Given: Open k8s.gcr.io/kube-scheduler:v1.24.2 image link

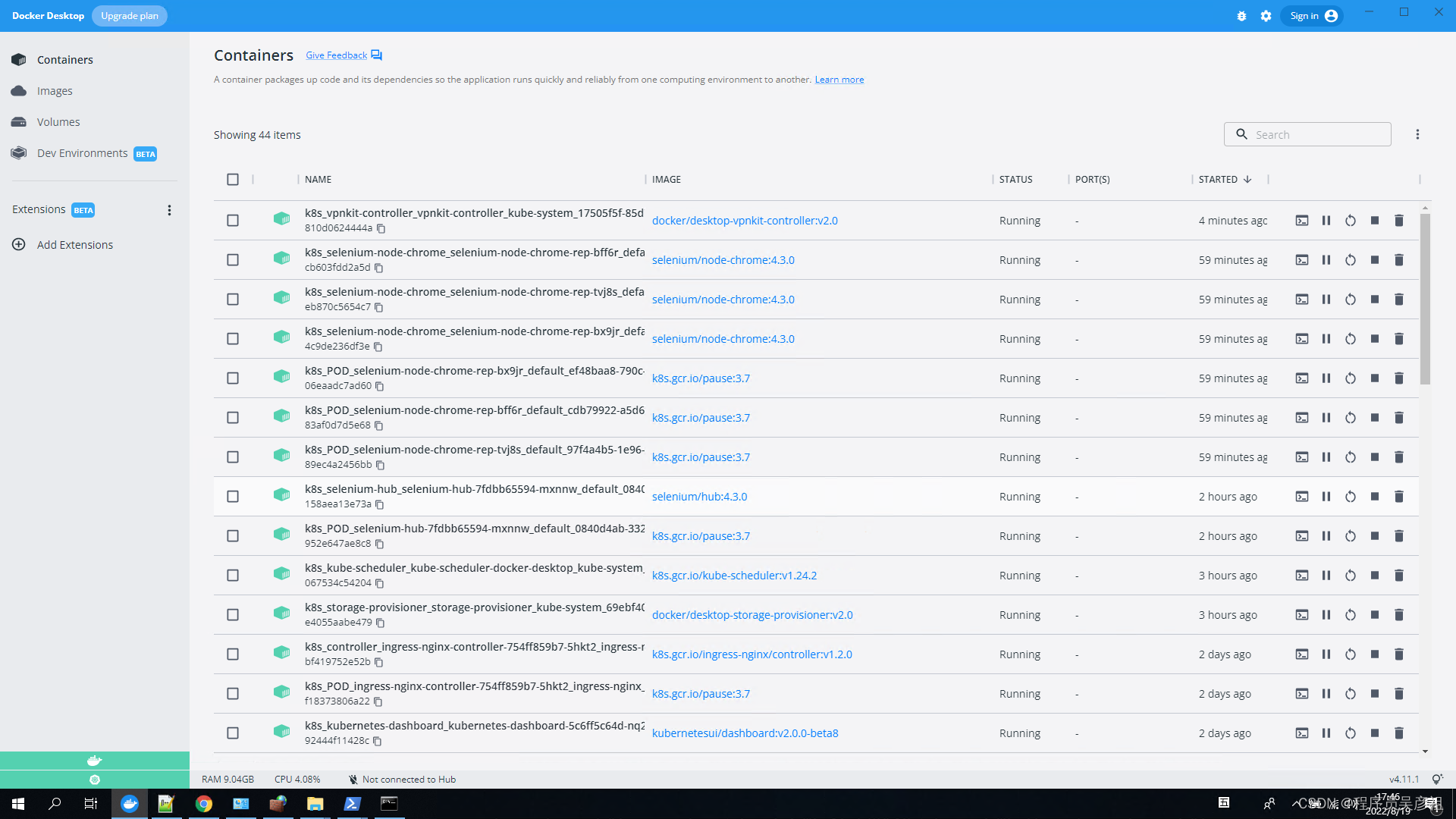Looking at the screenshot, I should coord(734,576).
